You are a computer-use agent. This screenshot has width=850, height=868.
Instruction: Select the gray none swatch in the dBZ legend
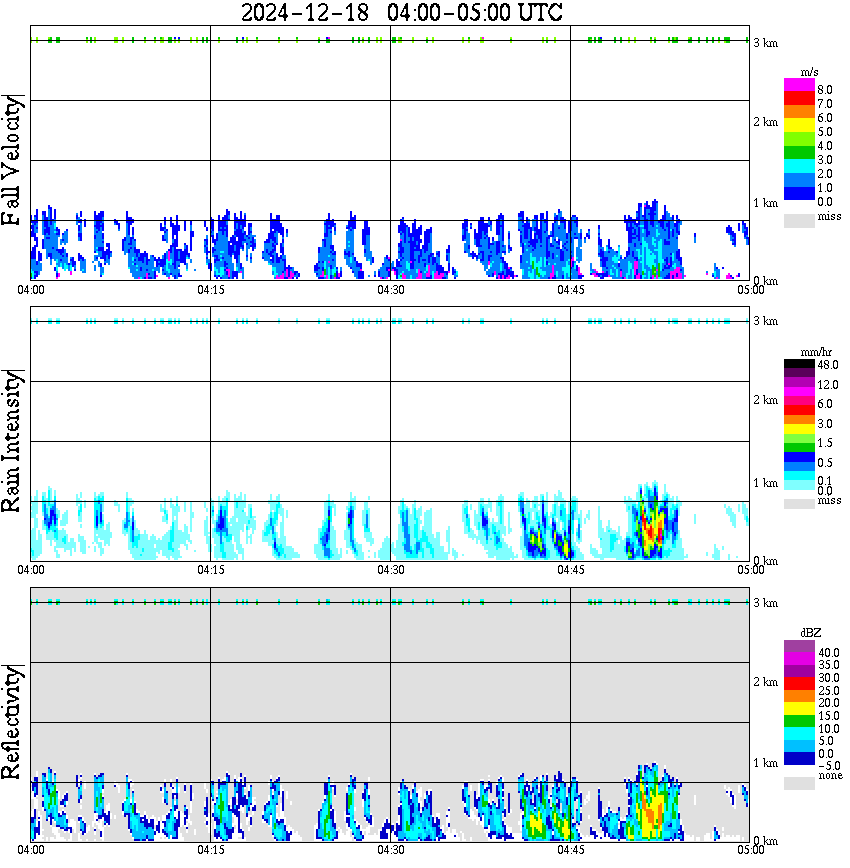(799, 783)
